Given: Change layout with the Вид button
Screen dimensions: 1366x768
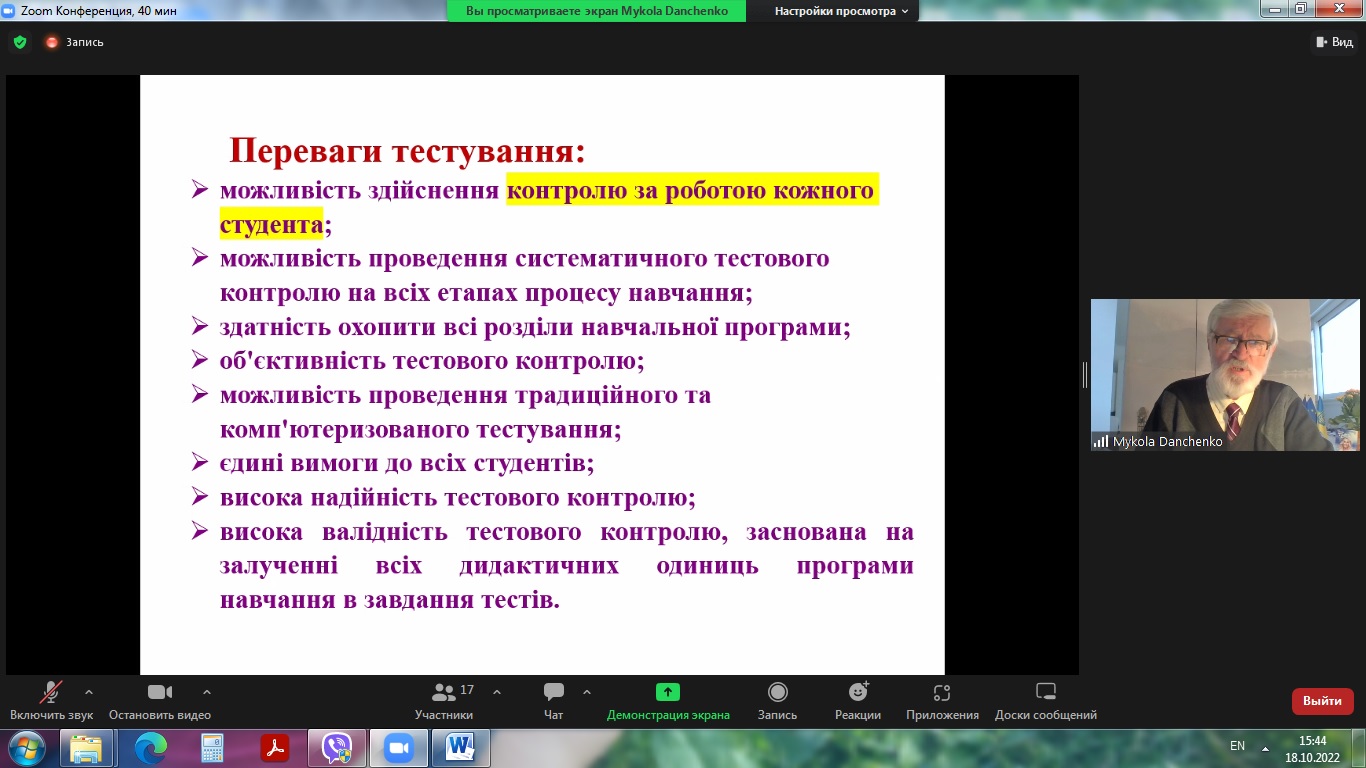Looking at the screenshot, I should coord(1333,42).
